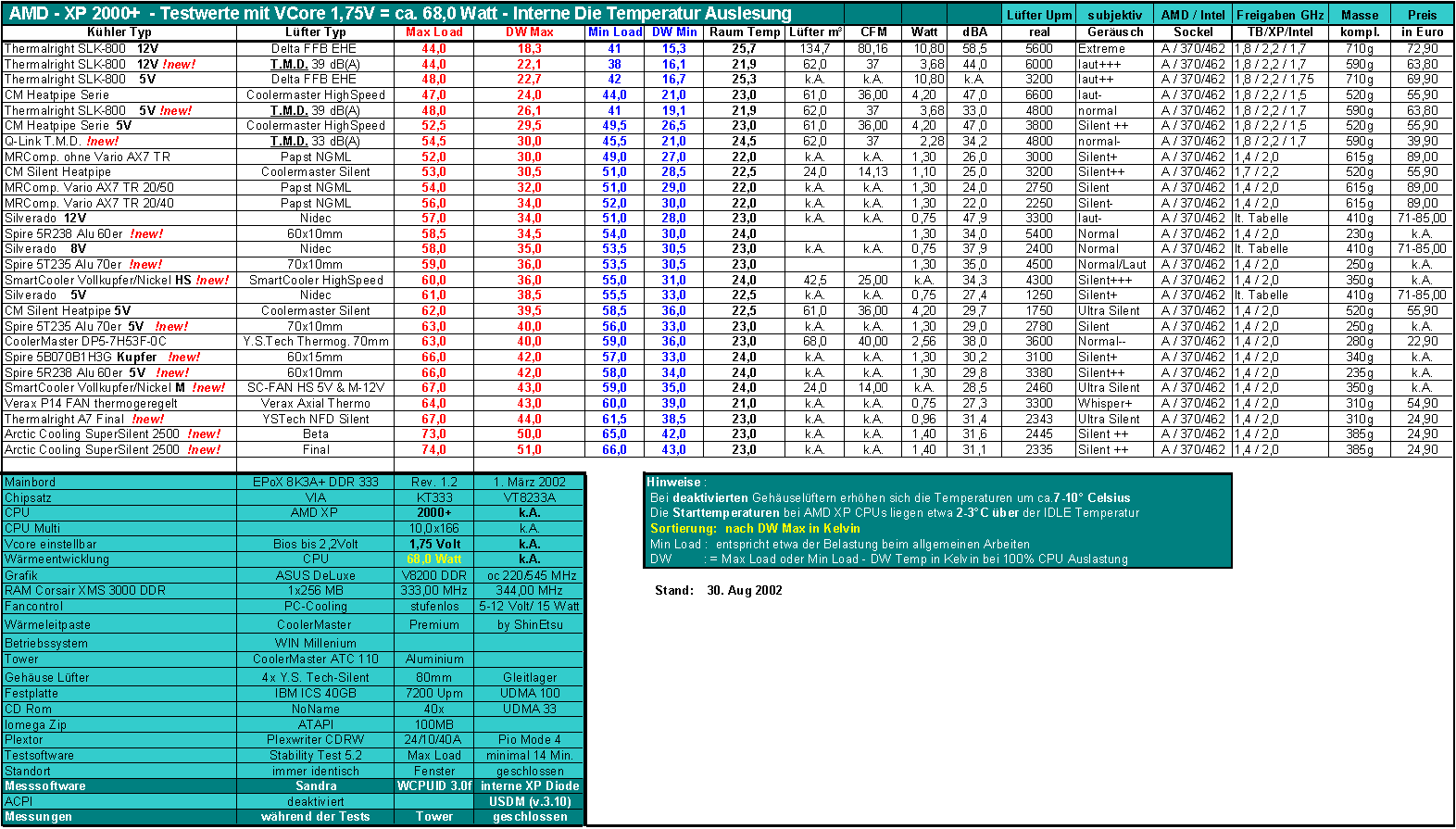Viewport: 1456px width, 829px height.
Task: Click yellow "Sortierung: nach DW Max in Kelvin"
Action: point(755,528)
